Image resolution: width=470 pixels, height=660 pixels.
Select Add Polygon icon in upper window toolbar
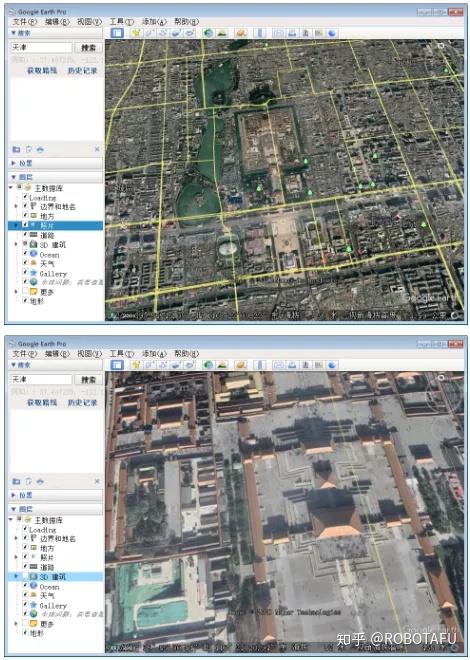150,33
